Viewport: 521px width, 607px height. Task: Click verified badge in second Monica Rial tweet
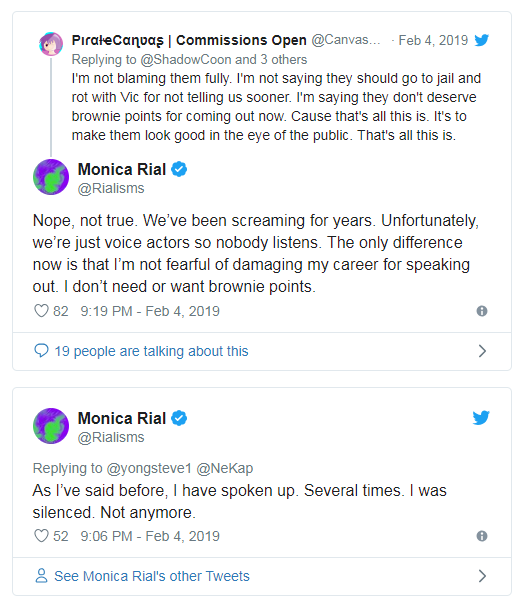tap(179, 418)
